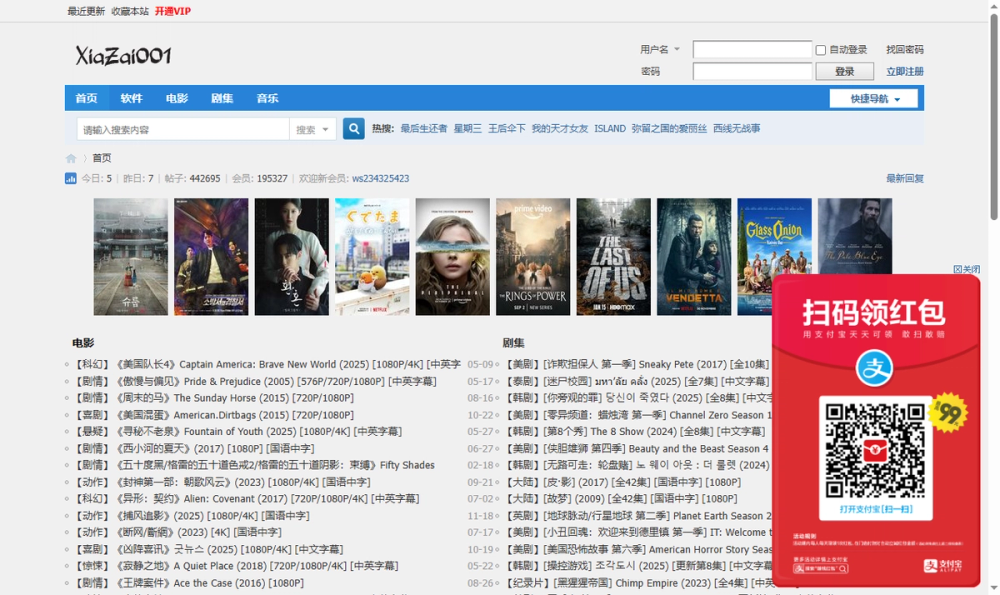The image size is (1000, 595).
Task: Focus the 密码 input field
Action: pyautogui.click(x=752, y=71)
